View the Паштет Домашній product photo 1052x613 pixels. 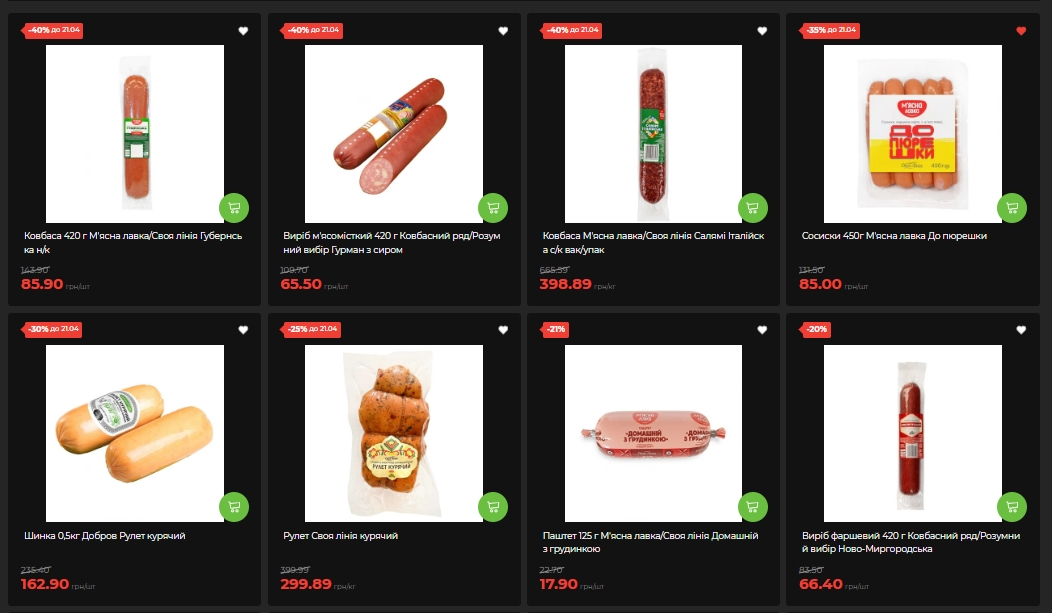pos(653,433)
